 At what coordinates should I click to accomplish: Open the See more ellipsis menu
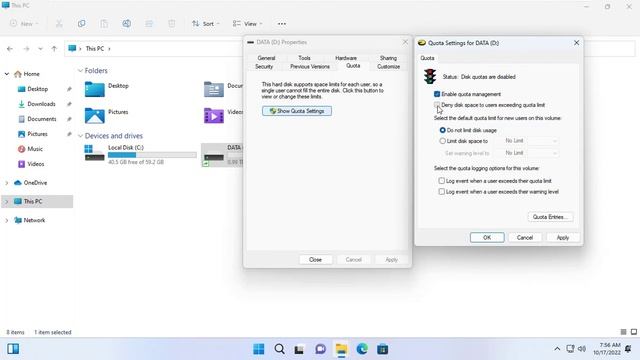pos(282,24)
